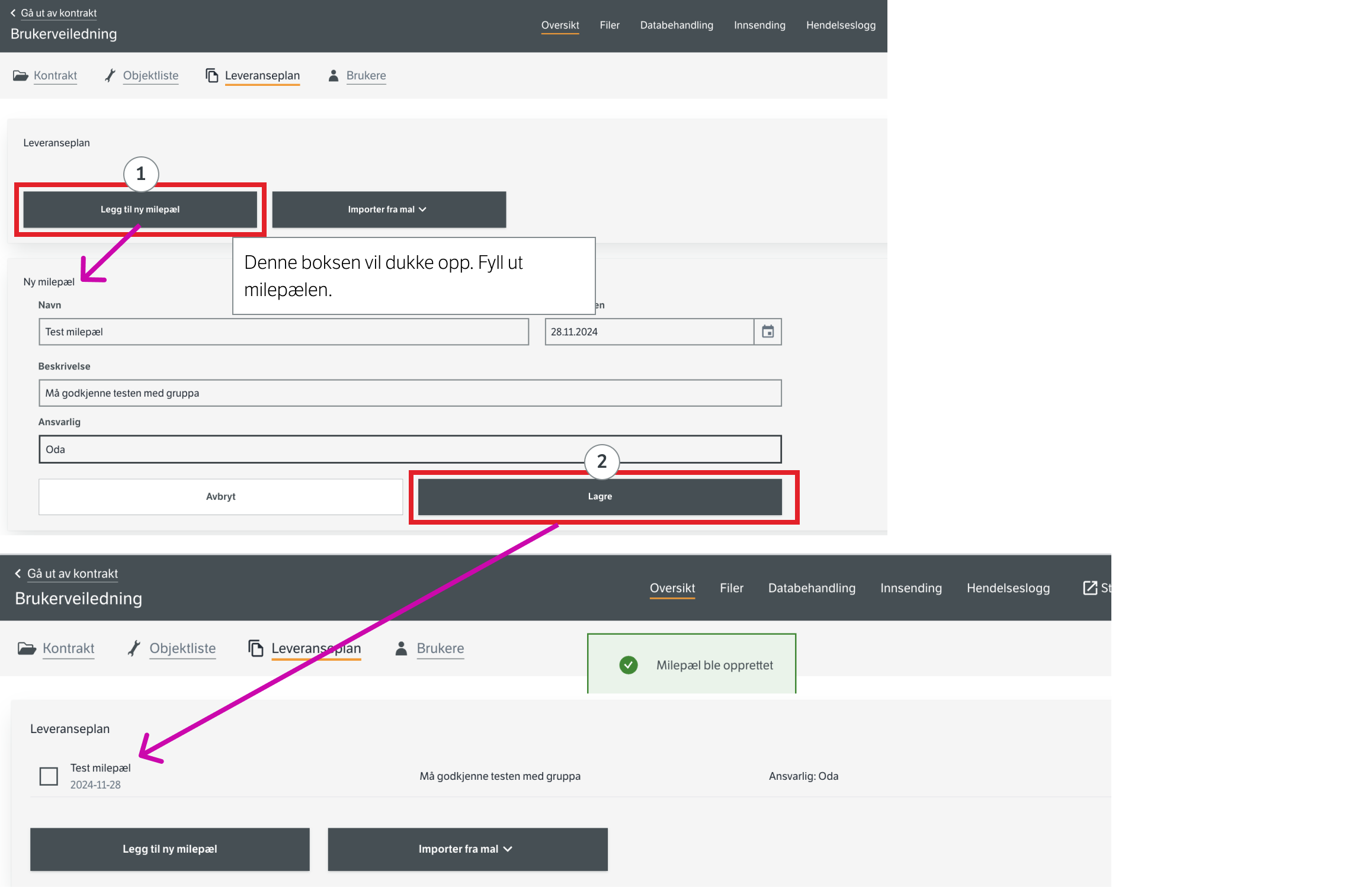Screen dimensions: 1372x887
Task: Click into the Ansvarlig field containing Oda
Action: 410,449
